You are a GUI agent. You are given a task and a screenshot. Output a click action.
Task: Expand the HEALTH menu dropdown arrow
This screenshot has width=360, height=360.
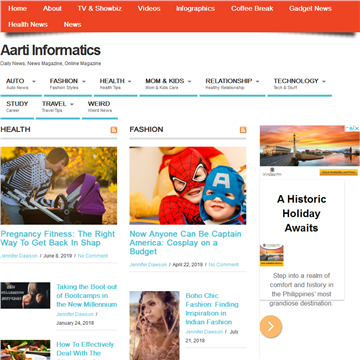tap(130, 81)
